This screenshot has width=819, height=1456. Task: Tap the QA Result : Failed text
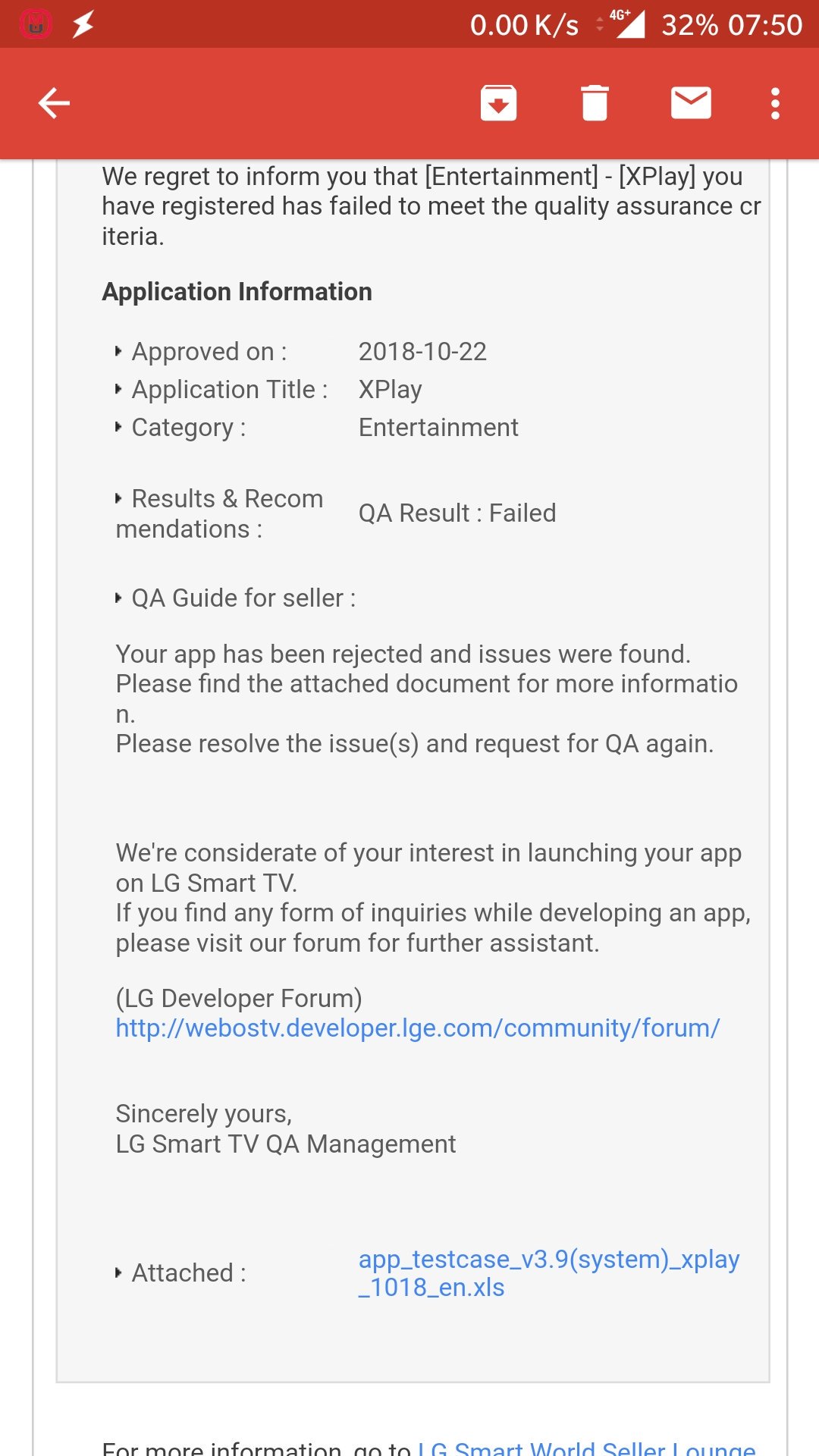457,513
